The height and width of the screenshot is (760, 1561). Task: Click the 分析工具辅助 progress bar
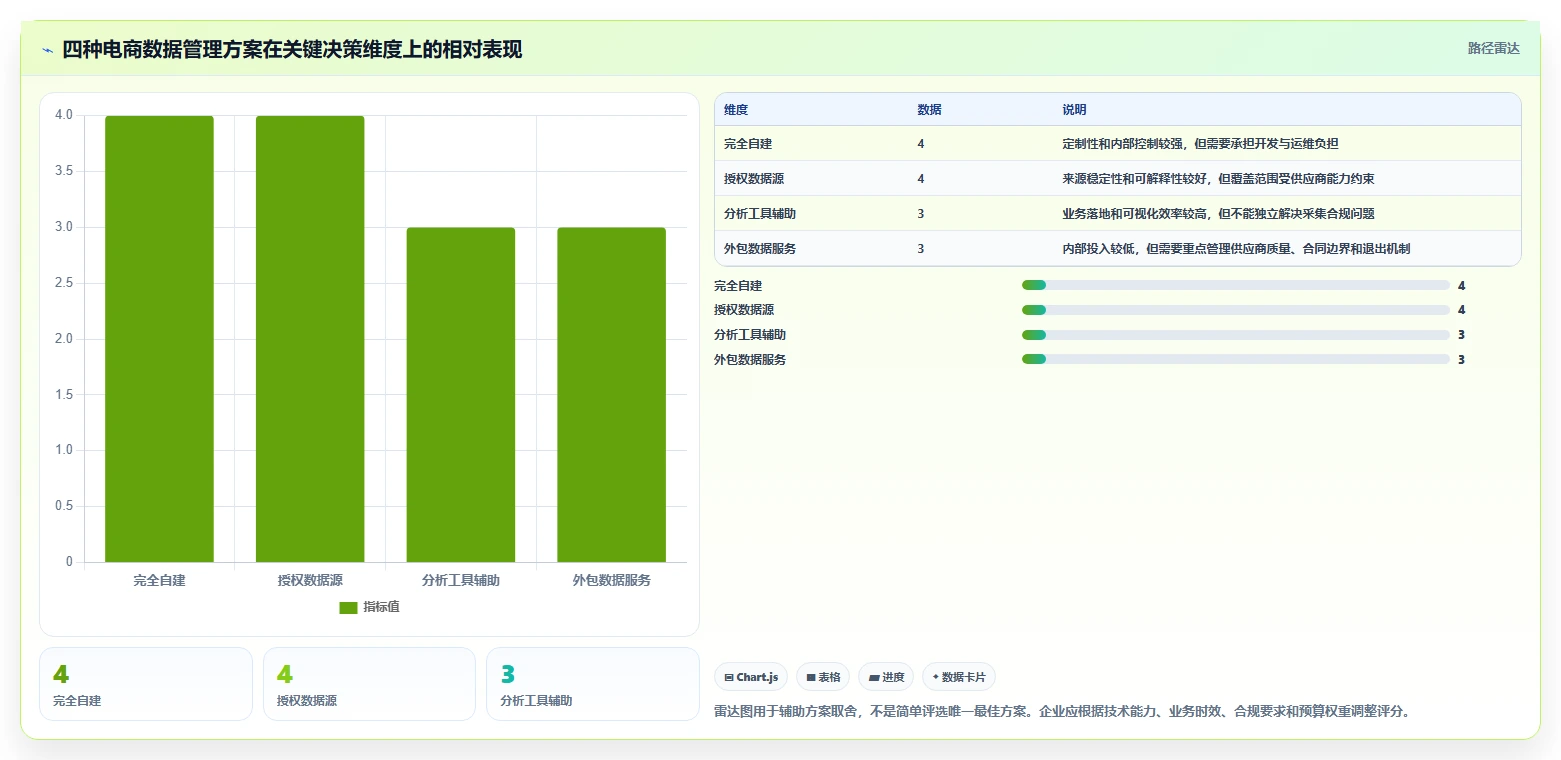[1236, 335]
